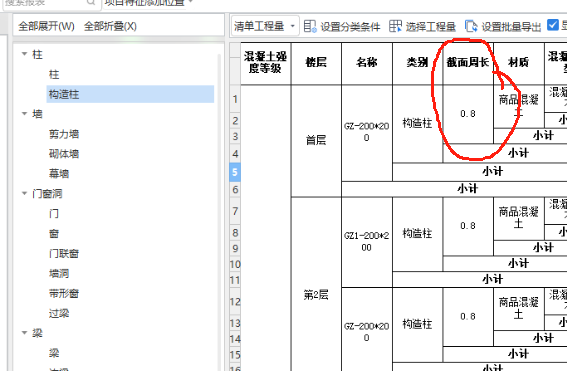Screen dimensions: 567x371
Task: Select 剪力墙 in the tree
Action: (x=64, y=134)
